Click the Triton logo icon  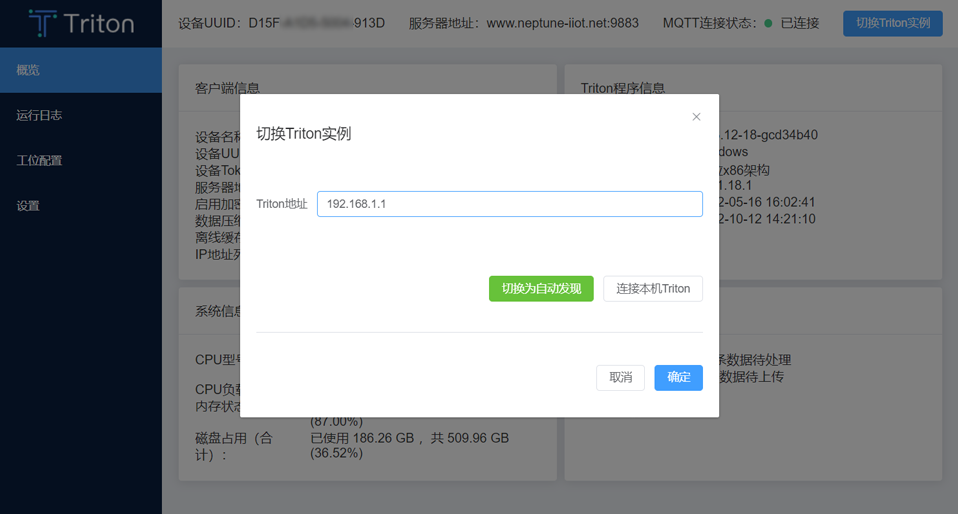(43, 23)
